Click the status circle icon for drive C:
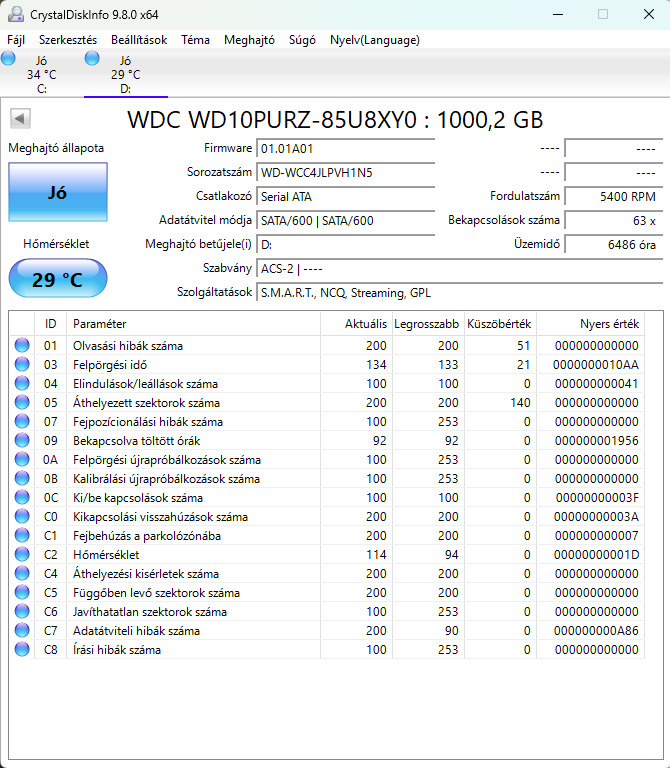The height and width of the screenshot is (768, 670). (x=8, y=58)
